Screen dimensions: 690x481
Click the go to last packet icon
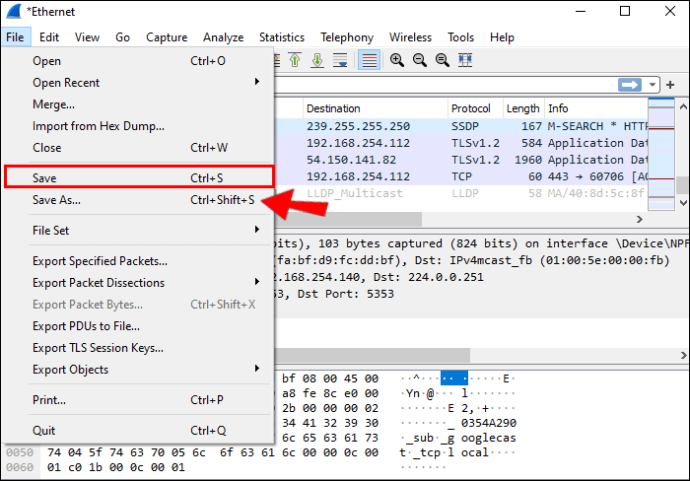(317, 60)
